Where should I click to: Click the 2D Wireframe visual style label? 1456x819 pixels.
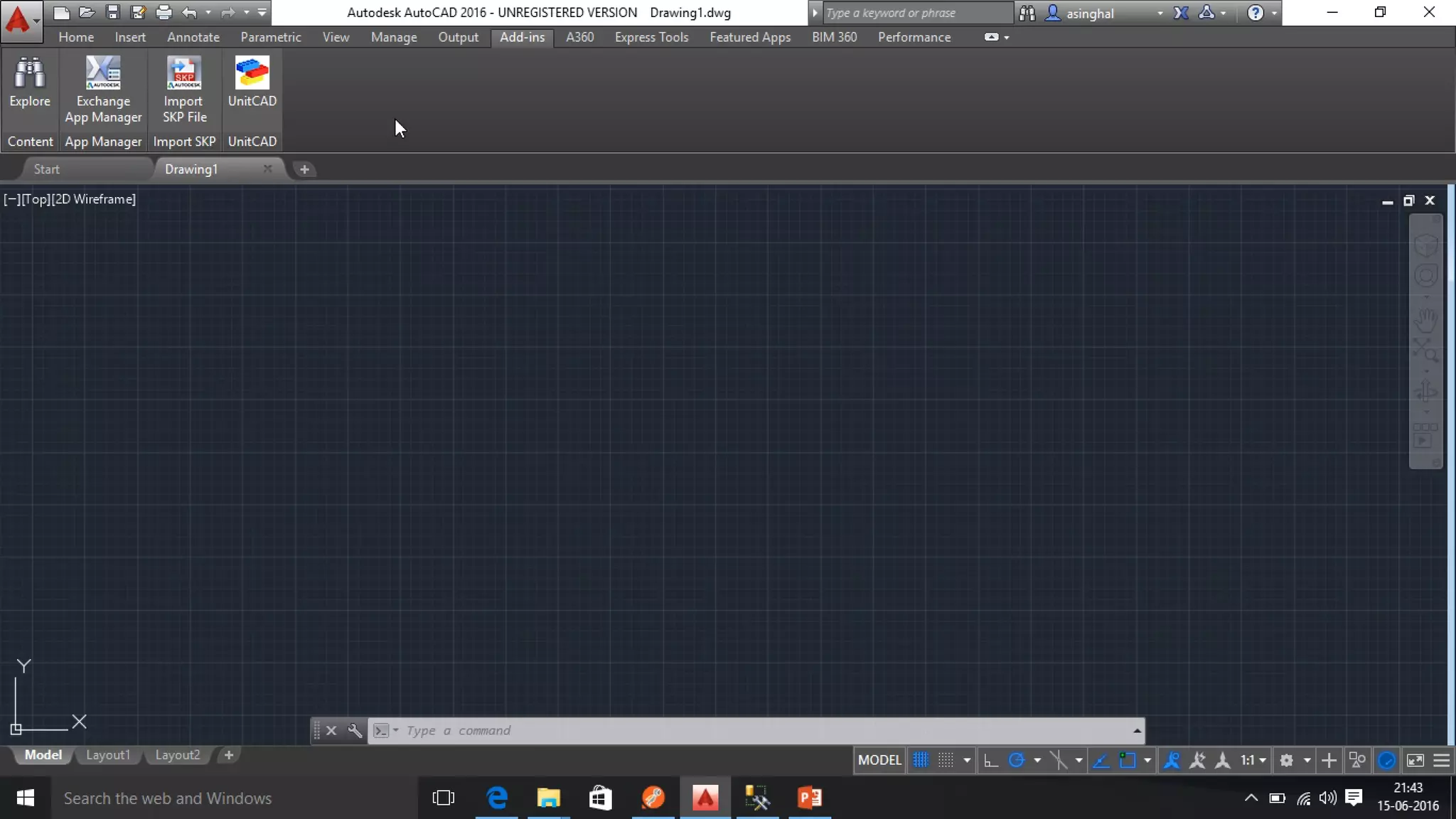(x=94, y=199)
